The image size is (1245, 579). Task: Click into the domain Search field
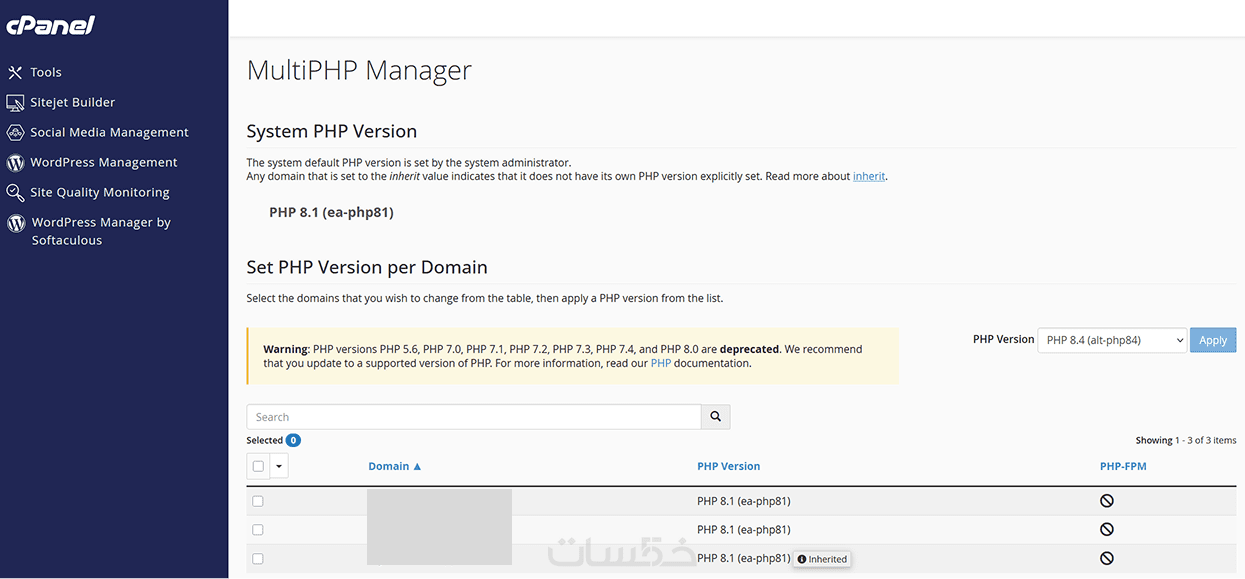point(474,417)
